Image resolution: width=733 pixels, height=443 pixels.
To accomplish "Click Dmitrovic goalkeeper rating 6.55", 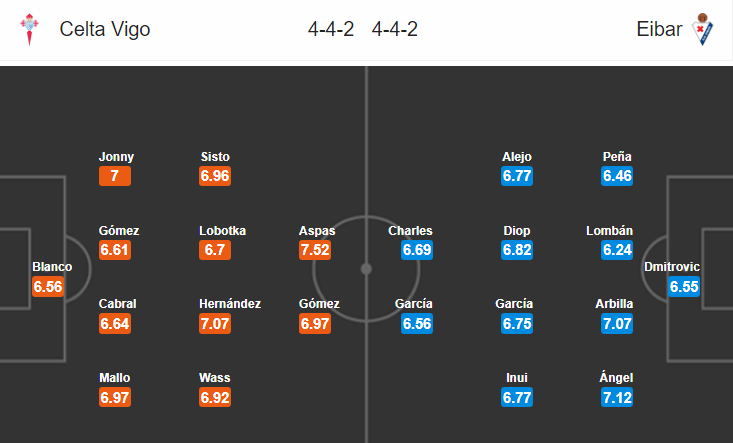I will pyautogui.click(x=684, y=286).
